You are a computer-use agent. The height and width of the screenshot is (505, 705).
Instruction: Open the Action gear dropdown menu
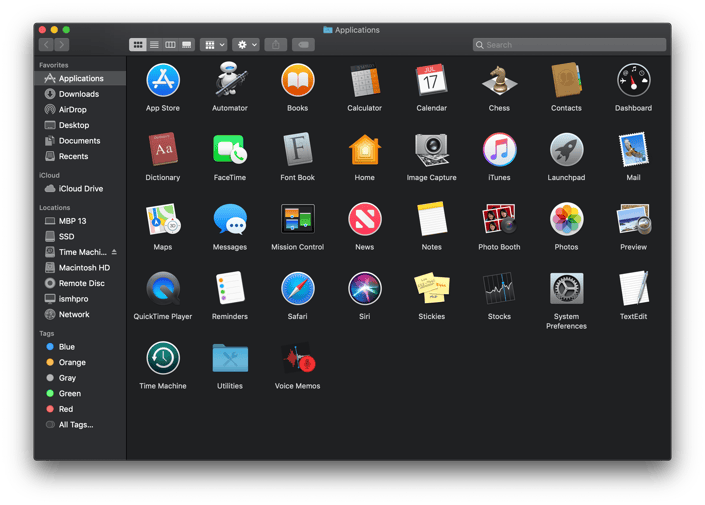[246, 45]
